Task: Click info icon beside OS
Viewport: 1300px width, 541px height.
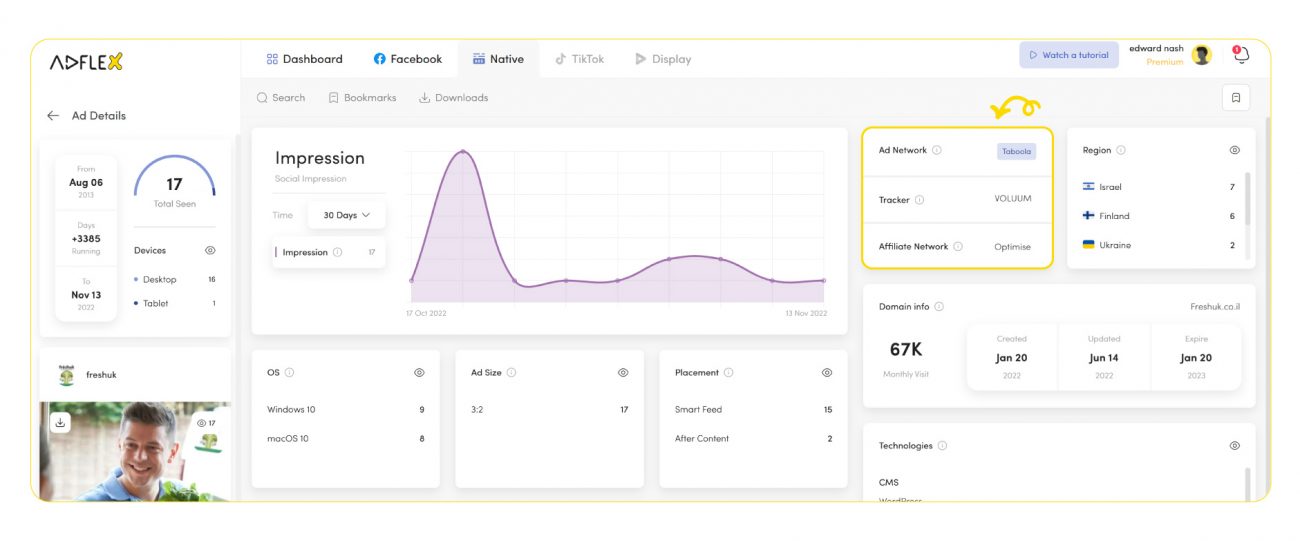Action: 289,373
